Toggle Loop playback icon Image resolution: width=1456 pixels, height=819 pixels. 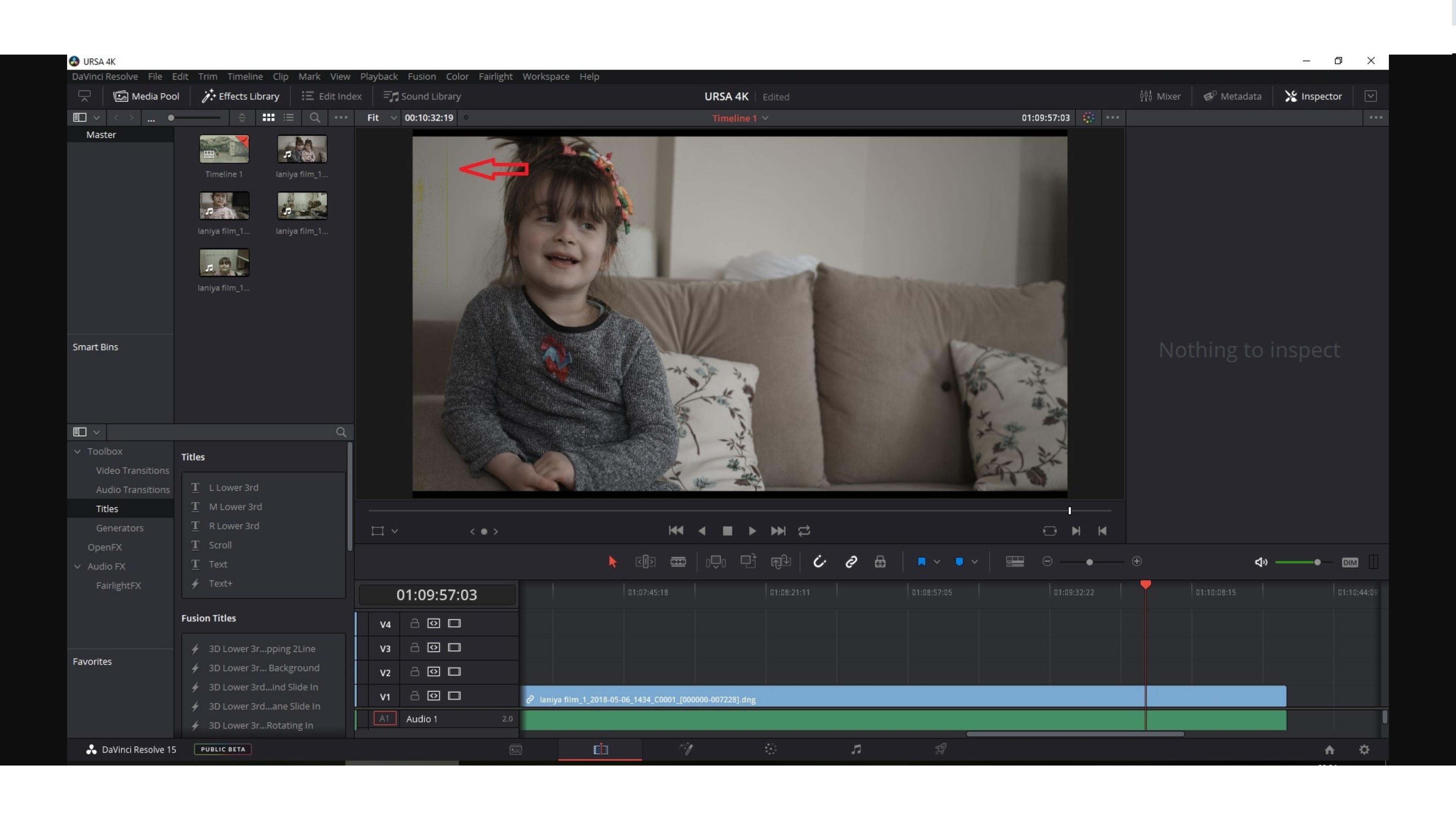(804, 531)
